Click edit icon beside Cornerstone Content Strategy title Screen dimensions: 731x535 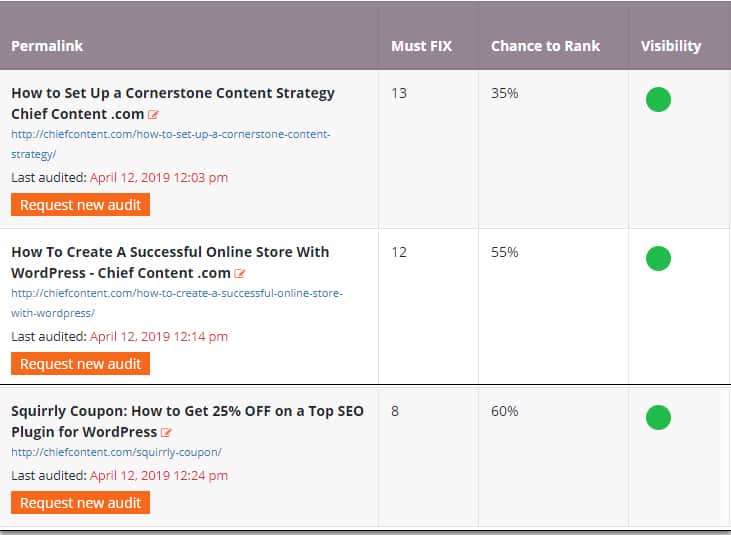click(x=154, y=115)
